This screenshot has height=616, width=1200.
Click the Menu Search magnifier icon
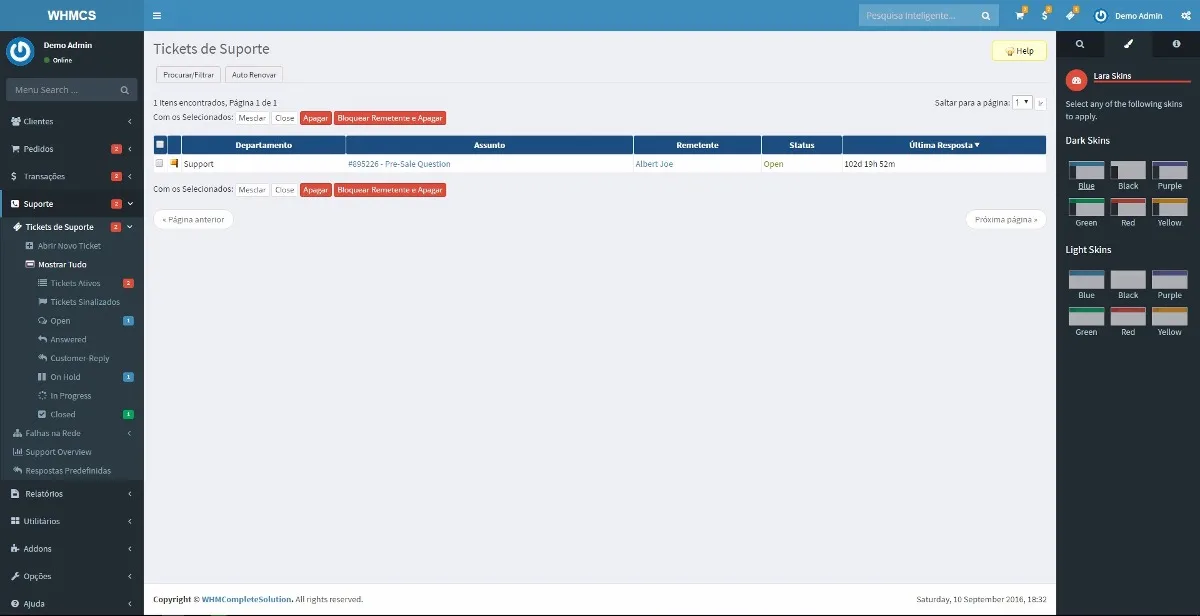coord(125,90)
